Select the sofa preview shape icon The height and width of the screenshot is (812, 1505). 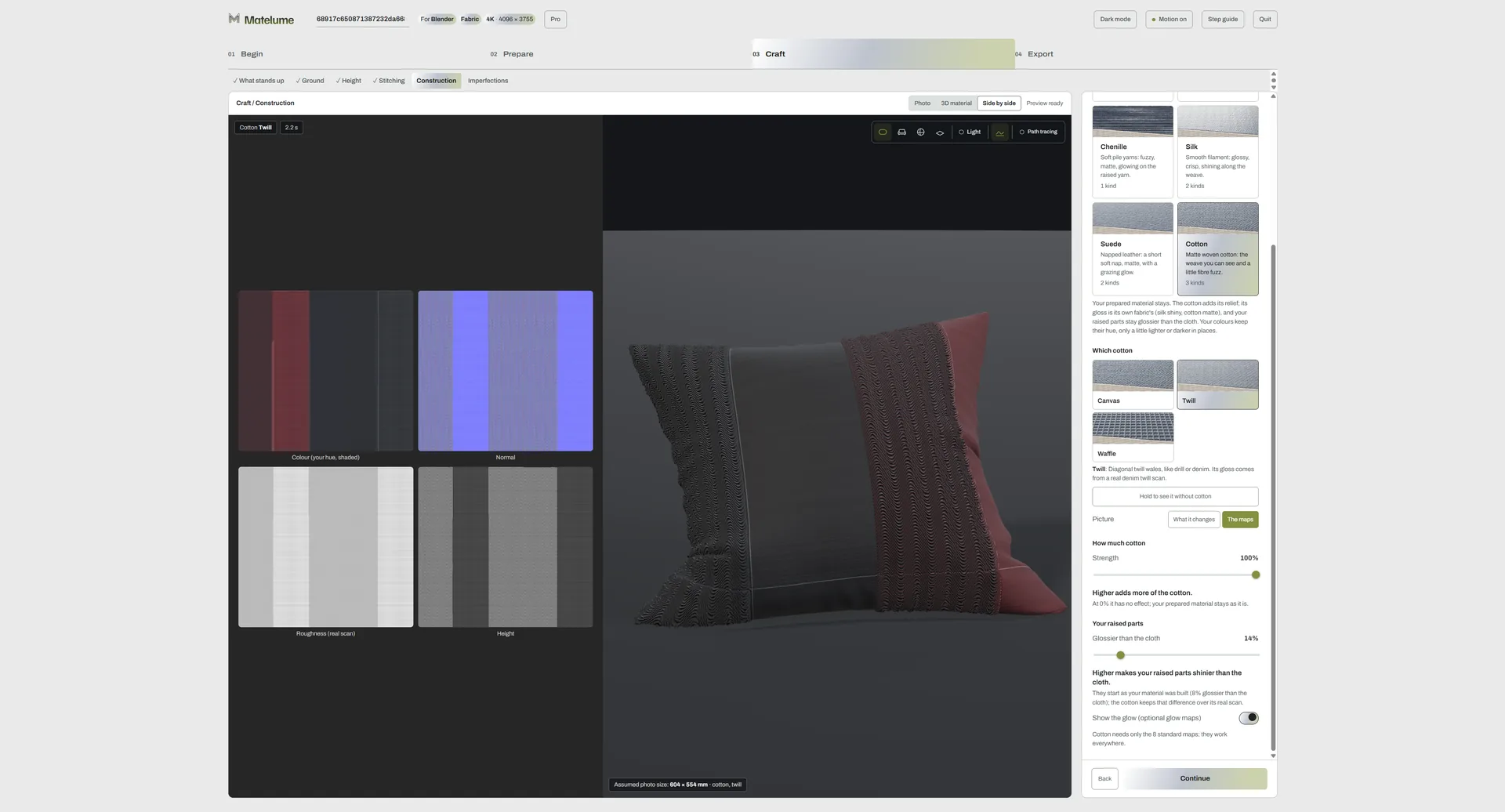[x=901, y=132]
